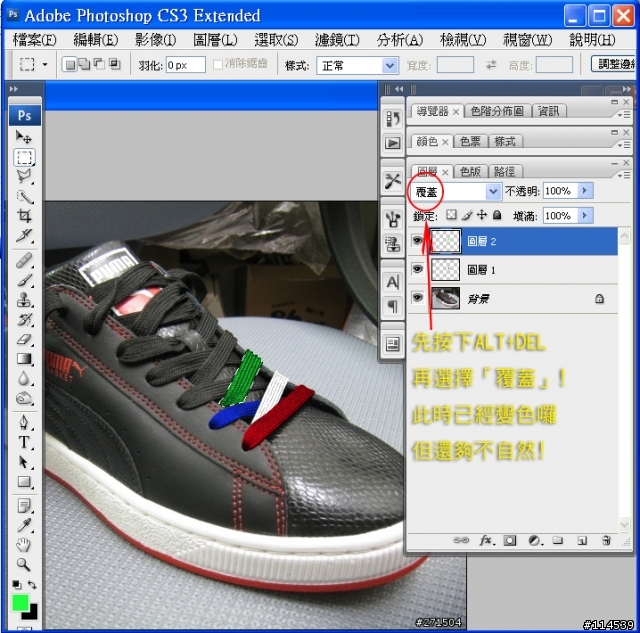
Task: Select the Rectangle shape tool
Action: coord(24,482)
